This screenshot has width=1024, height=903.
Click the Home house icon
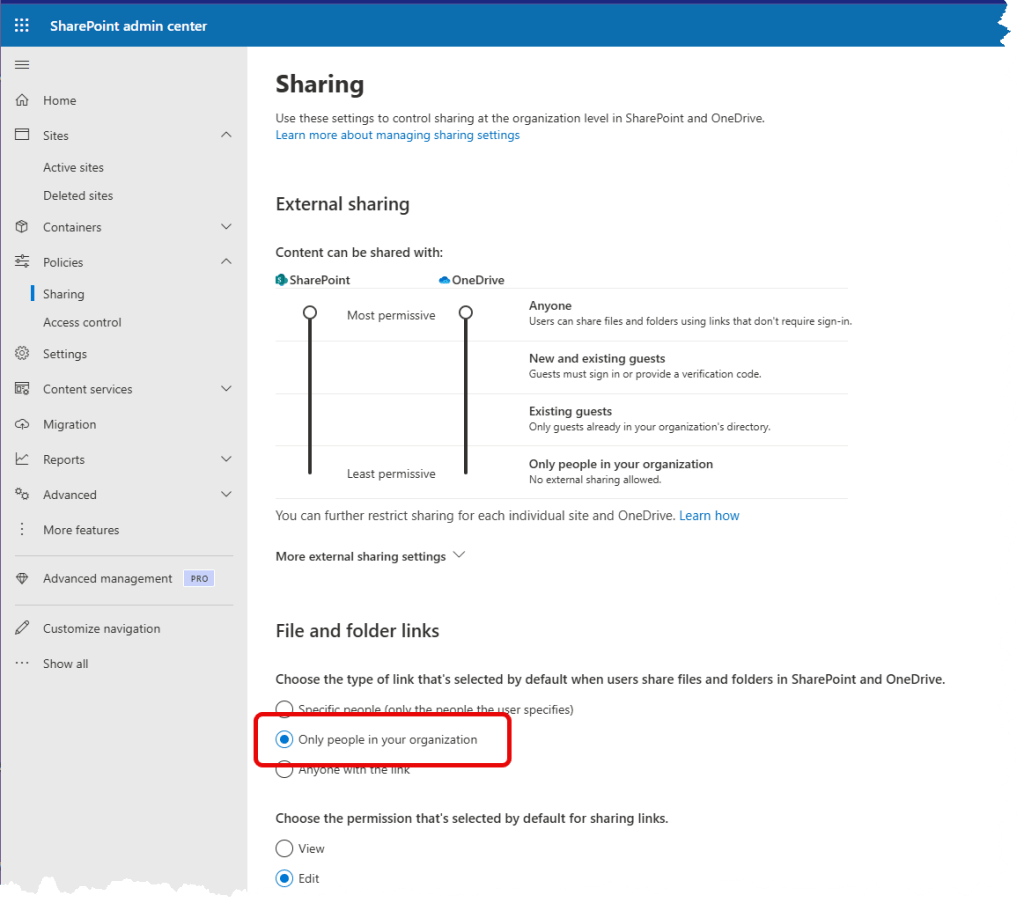point(22,100)
